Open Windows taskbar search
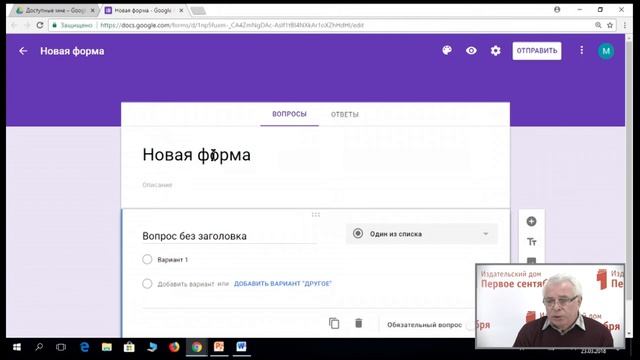Image resolution: width=640 pixels, height=360 pixels. click(x=39, y=347)
